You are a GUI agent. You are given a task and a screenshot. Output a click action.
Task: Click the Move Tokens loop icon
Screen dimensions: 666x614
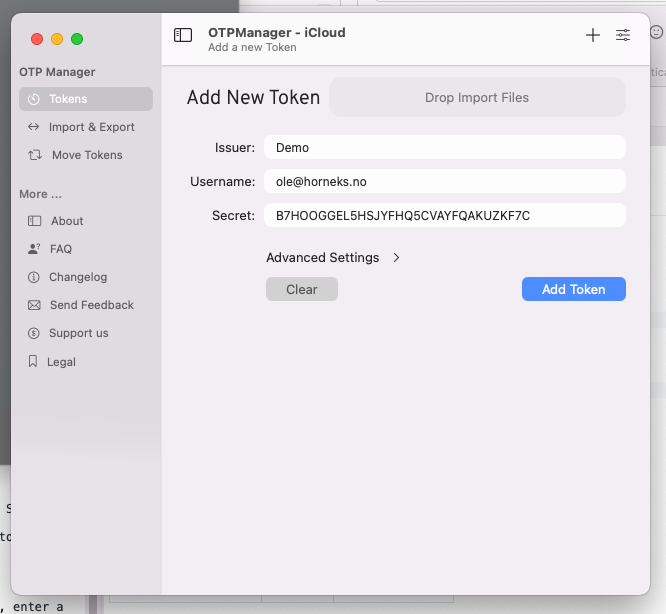coord(35,155)
